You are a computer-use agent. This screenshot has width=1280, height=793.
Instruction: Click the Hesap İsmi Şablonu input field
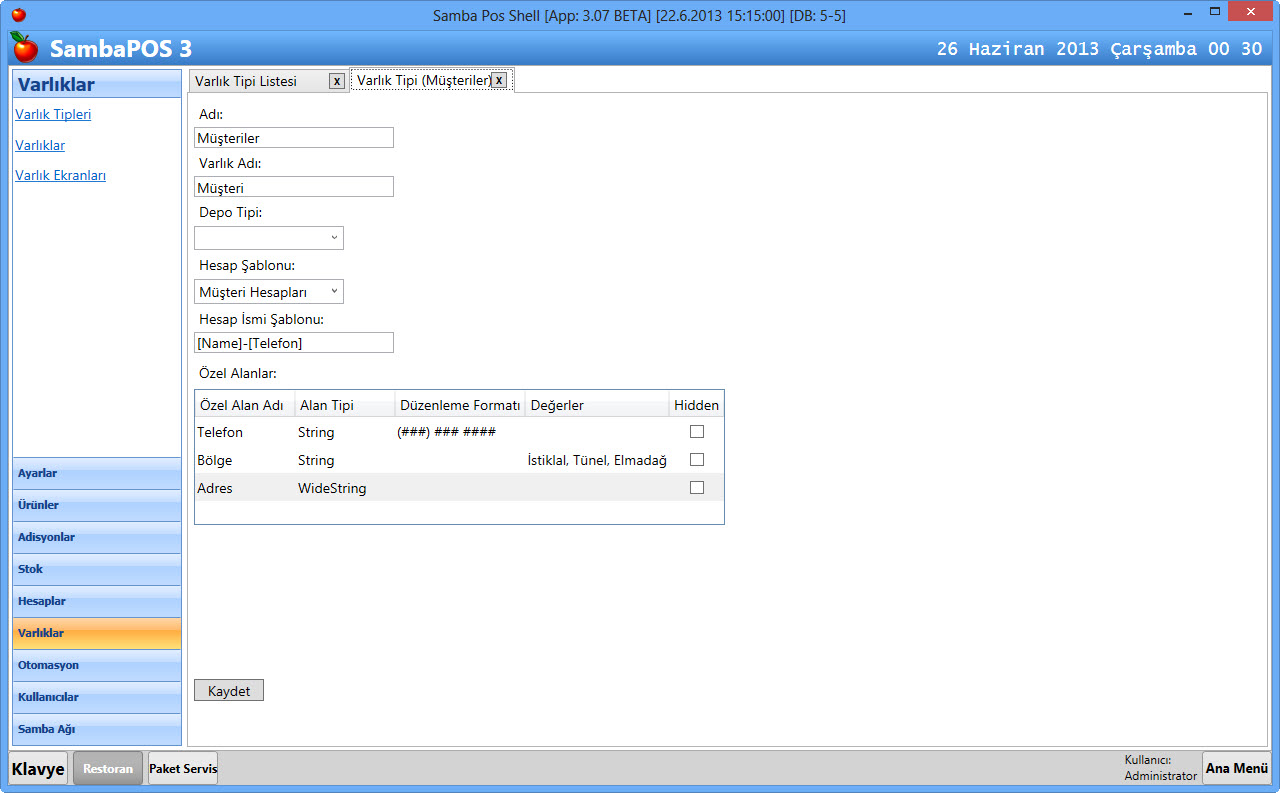coord(294,343)
